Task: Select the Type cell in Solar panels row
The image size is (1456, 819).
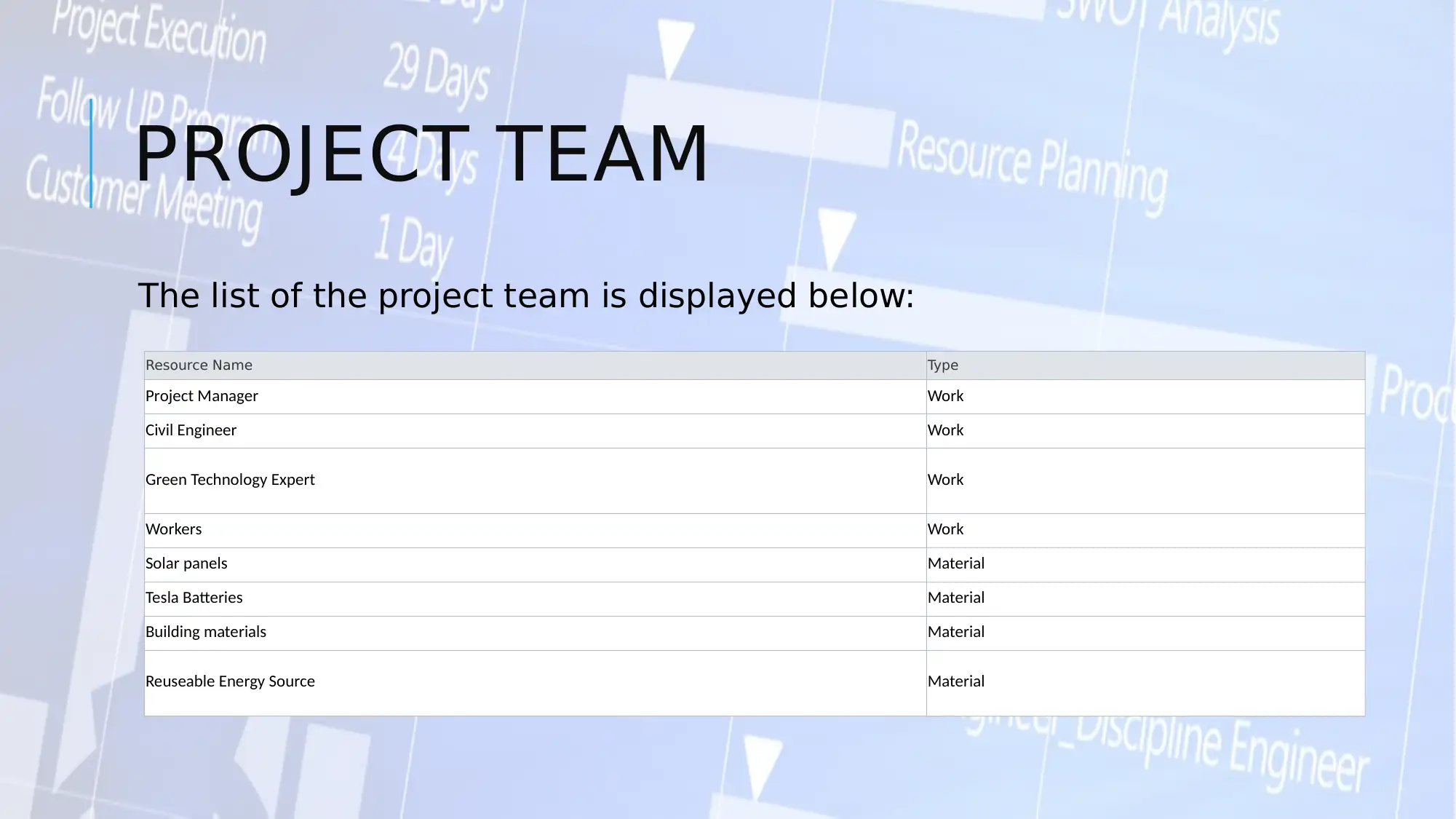Action: [1145, 565]
